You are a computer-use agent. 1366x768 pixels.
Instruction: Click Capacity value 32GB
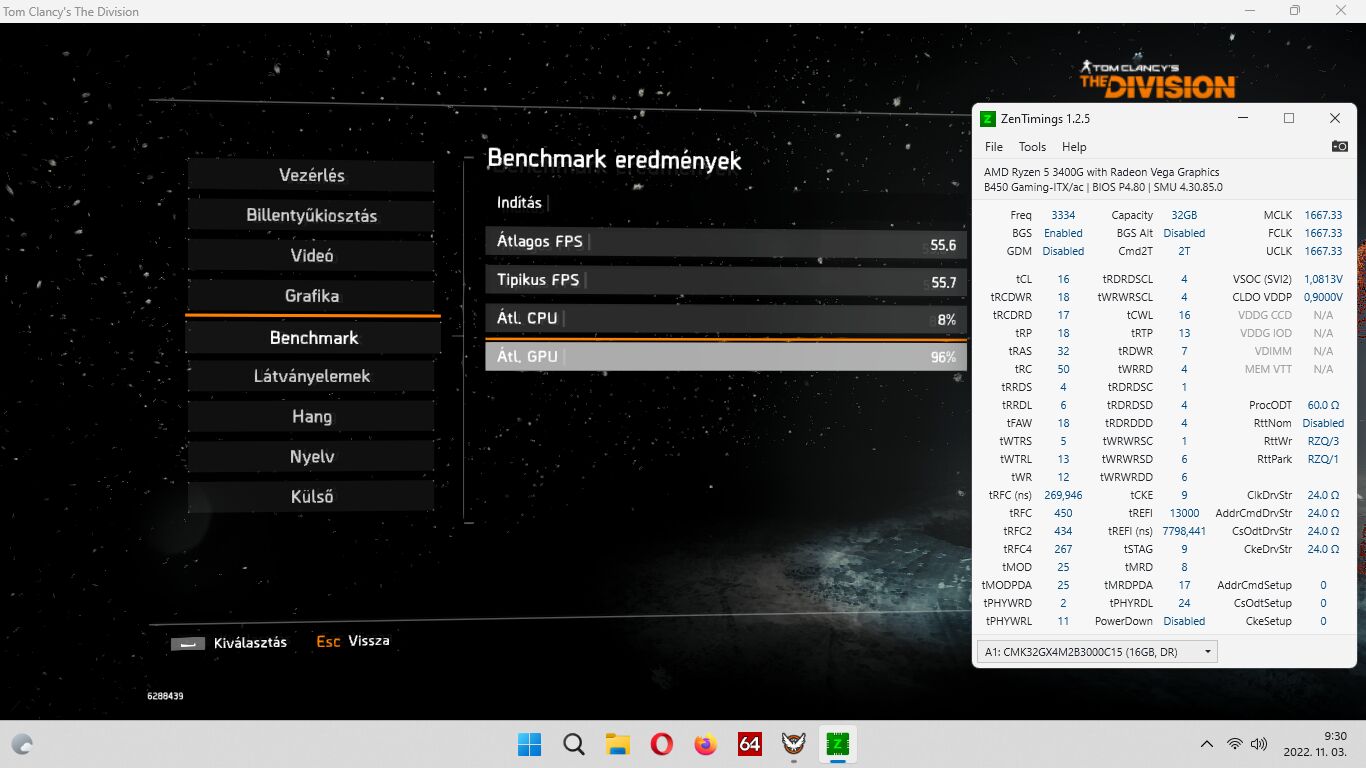1184,215
